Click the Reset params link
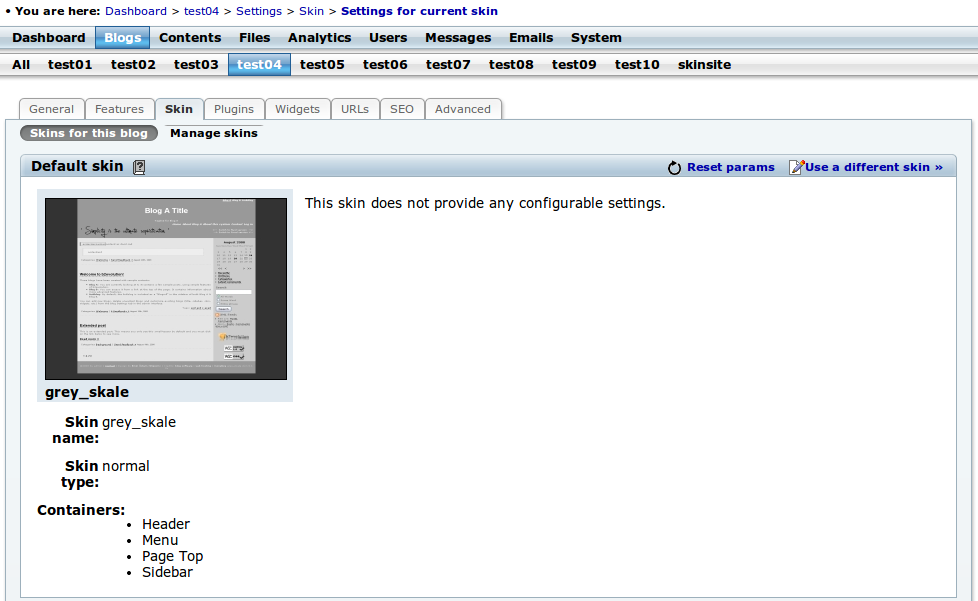978x601 pixels. click(730, 167)
